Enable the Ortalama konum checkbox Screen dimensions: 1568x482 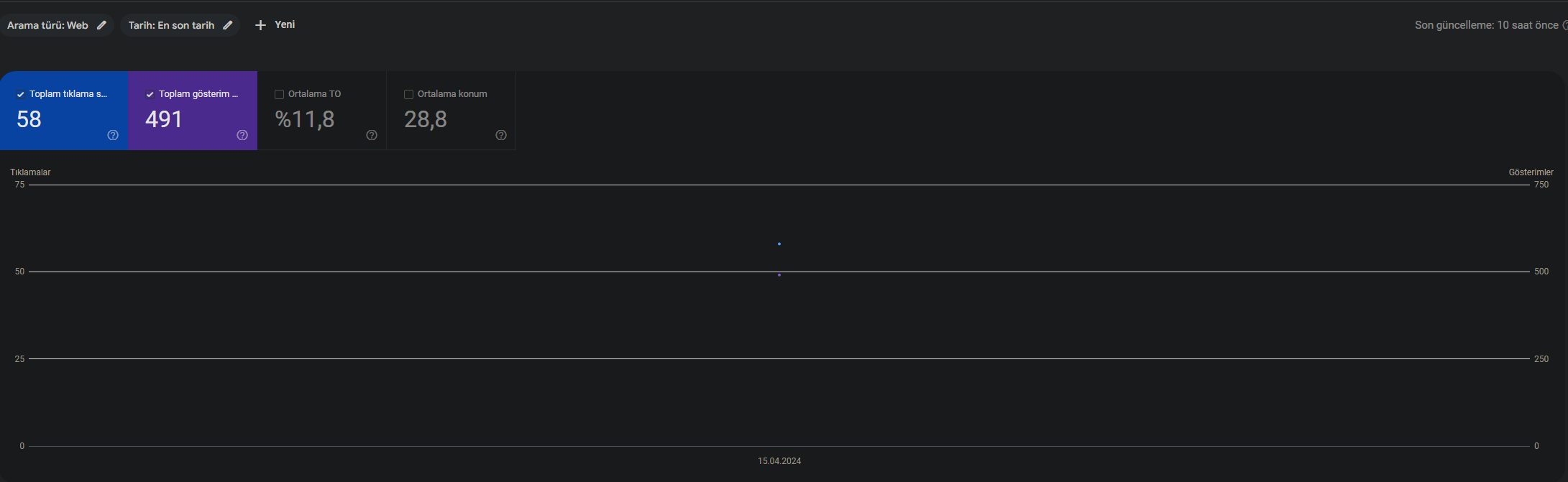coord(409,94)
